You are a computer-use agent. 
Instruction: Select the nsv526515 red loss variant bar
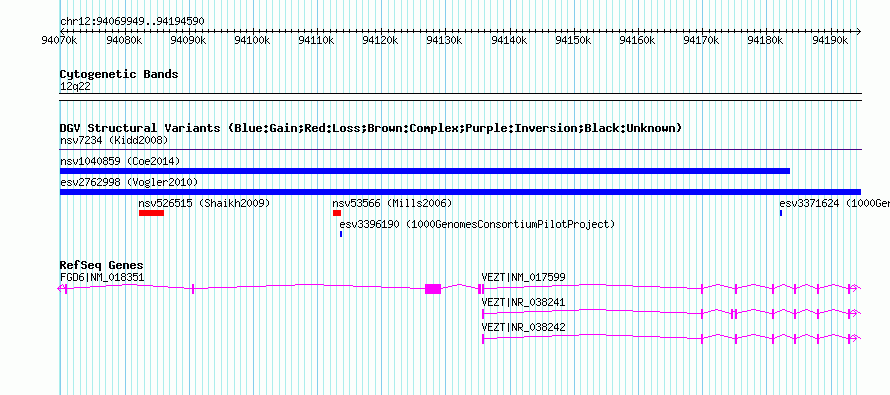point(151,213)
